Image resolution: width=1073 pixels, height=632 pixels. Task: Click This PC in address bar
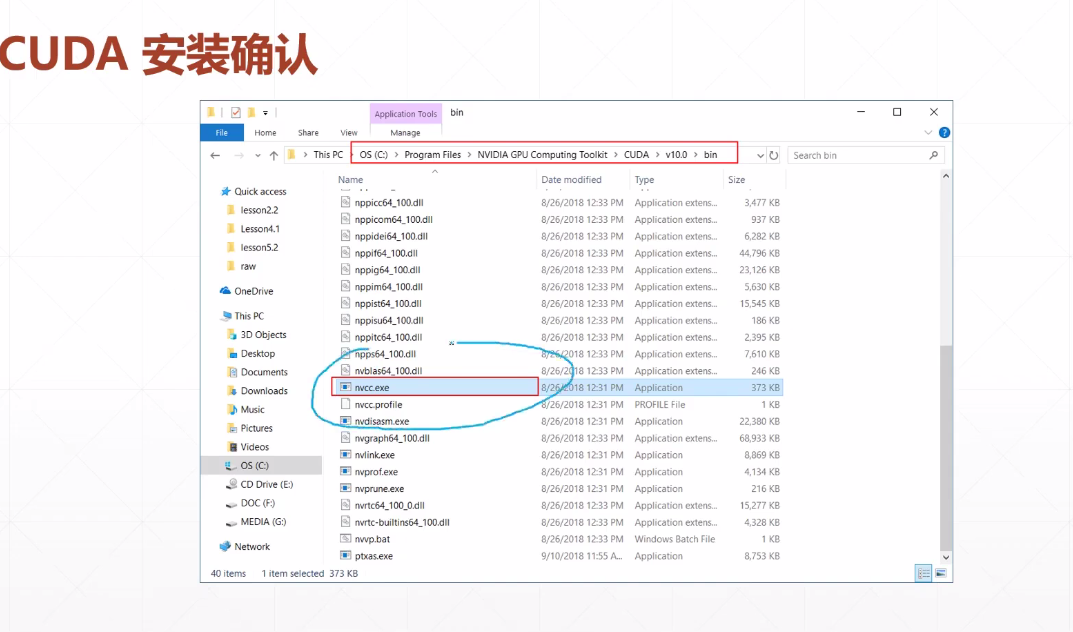point(328,155)
